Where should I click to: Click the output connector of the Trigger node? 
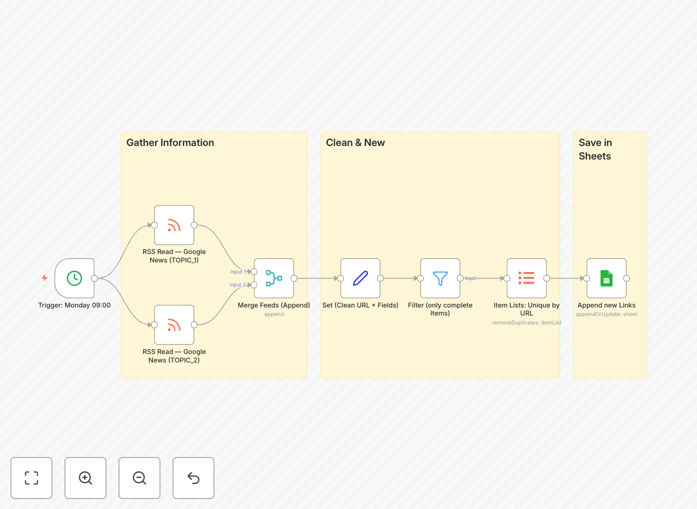coord(94,278)
